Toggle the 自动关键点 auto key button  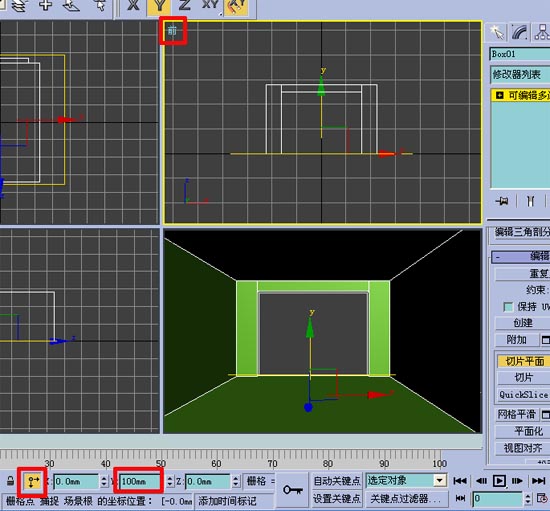click(336, 481)
